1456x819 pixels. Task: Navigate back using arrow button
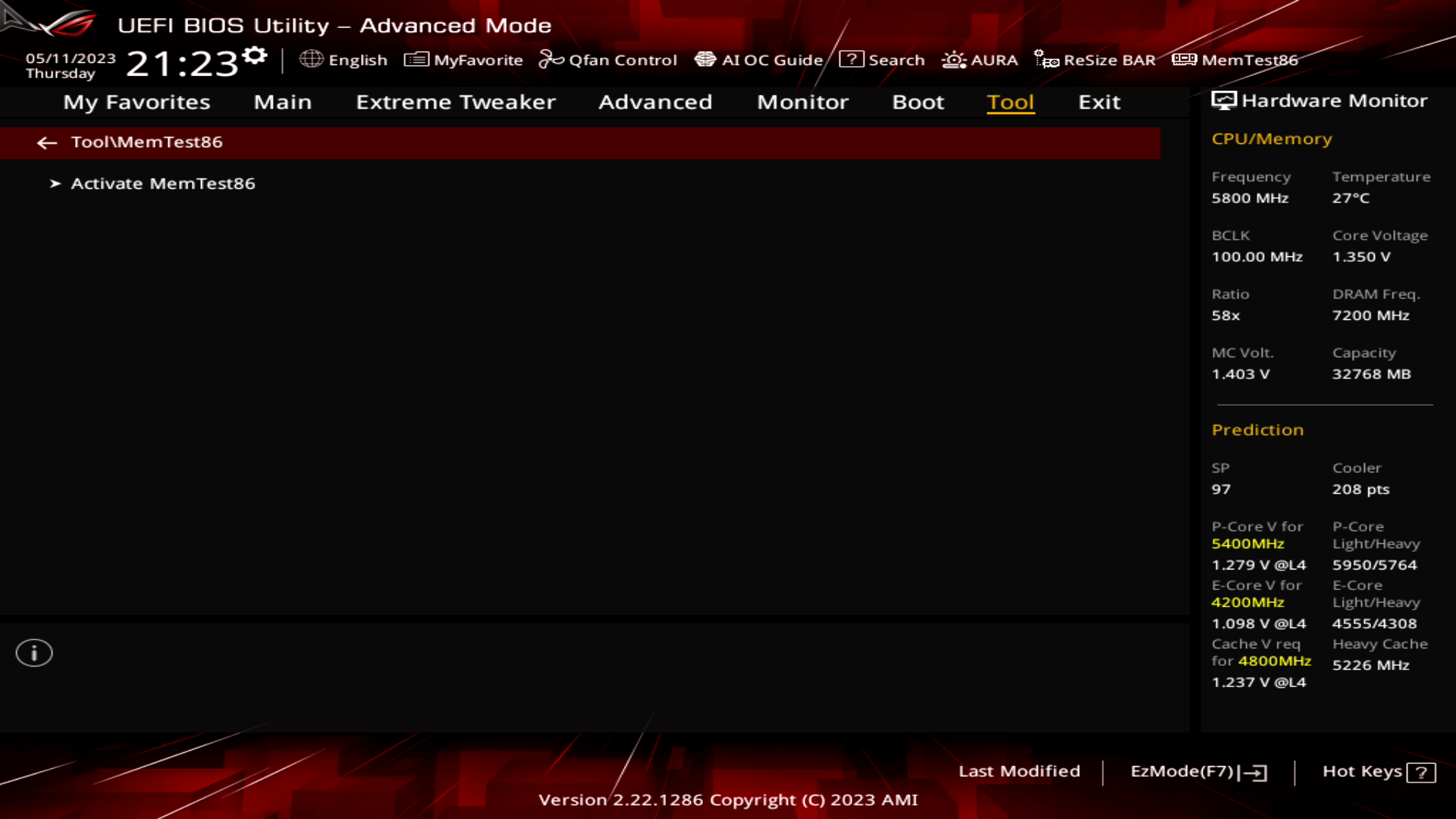pos(46,141)
